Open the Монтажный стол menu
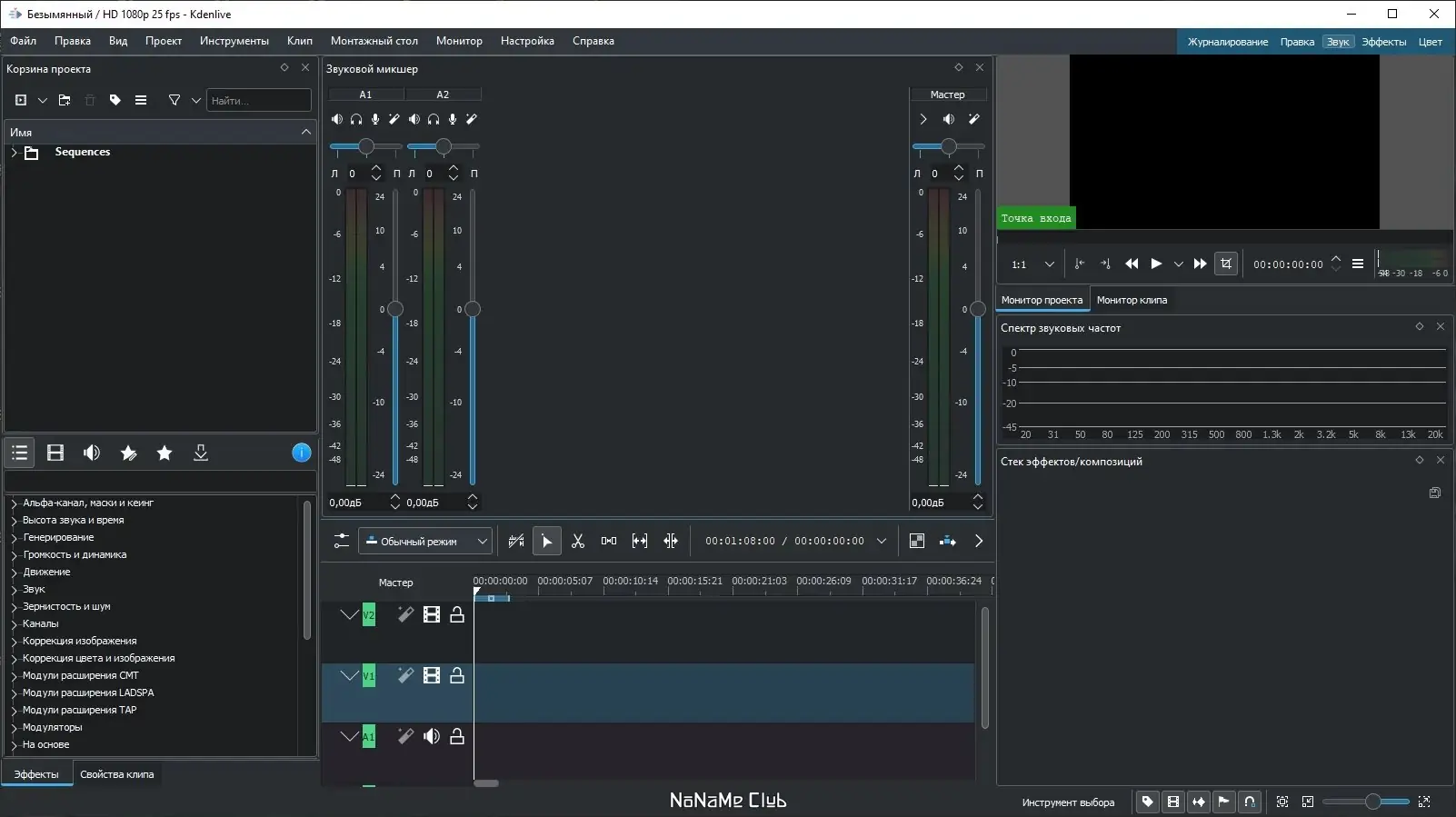 [x=374, y=41]
